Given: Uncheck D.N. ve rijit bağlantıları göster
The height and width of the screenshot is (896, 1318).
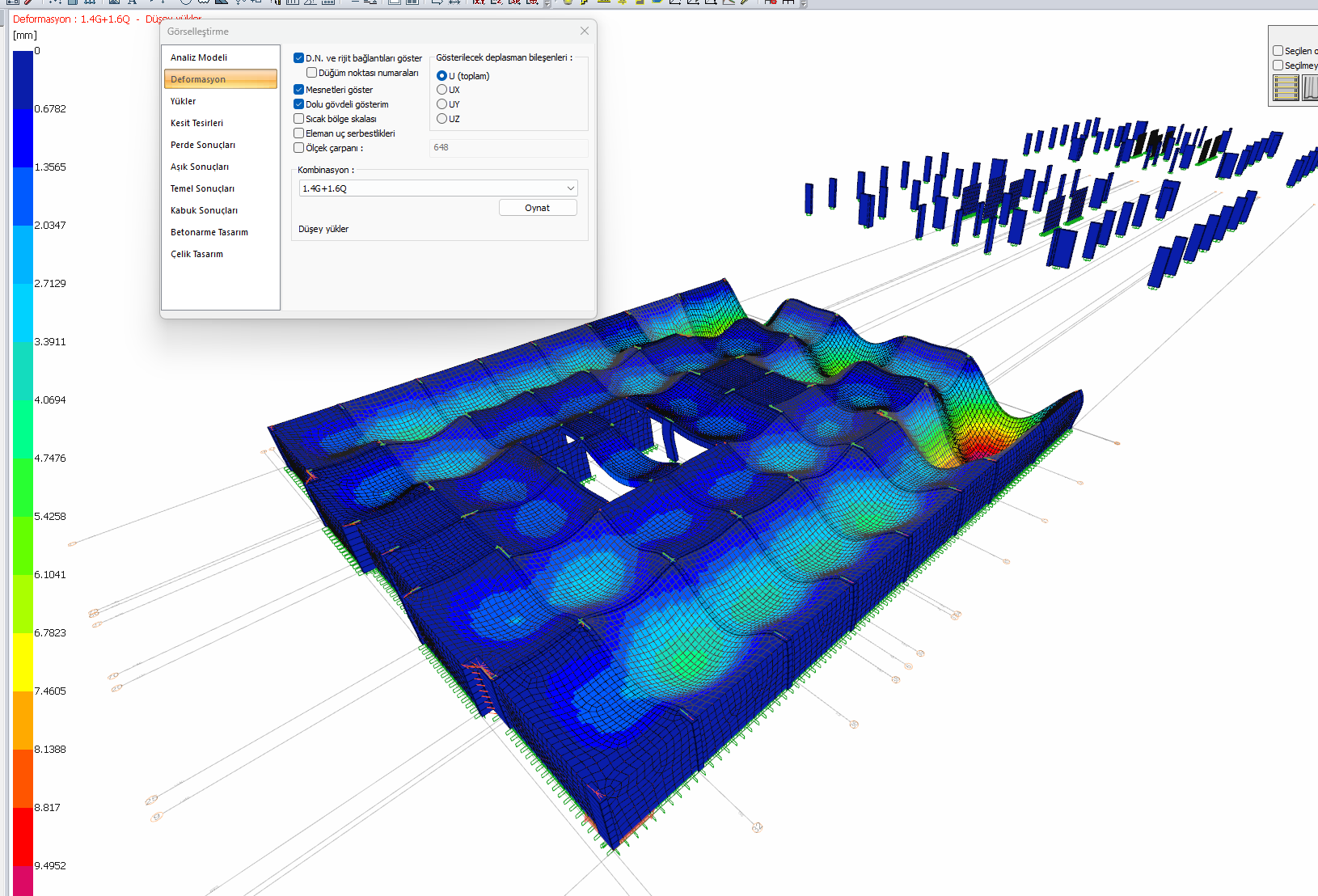Looking at the screenshot, I should pos(298,58).
